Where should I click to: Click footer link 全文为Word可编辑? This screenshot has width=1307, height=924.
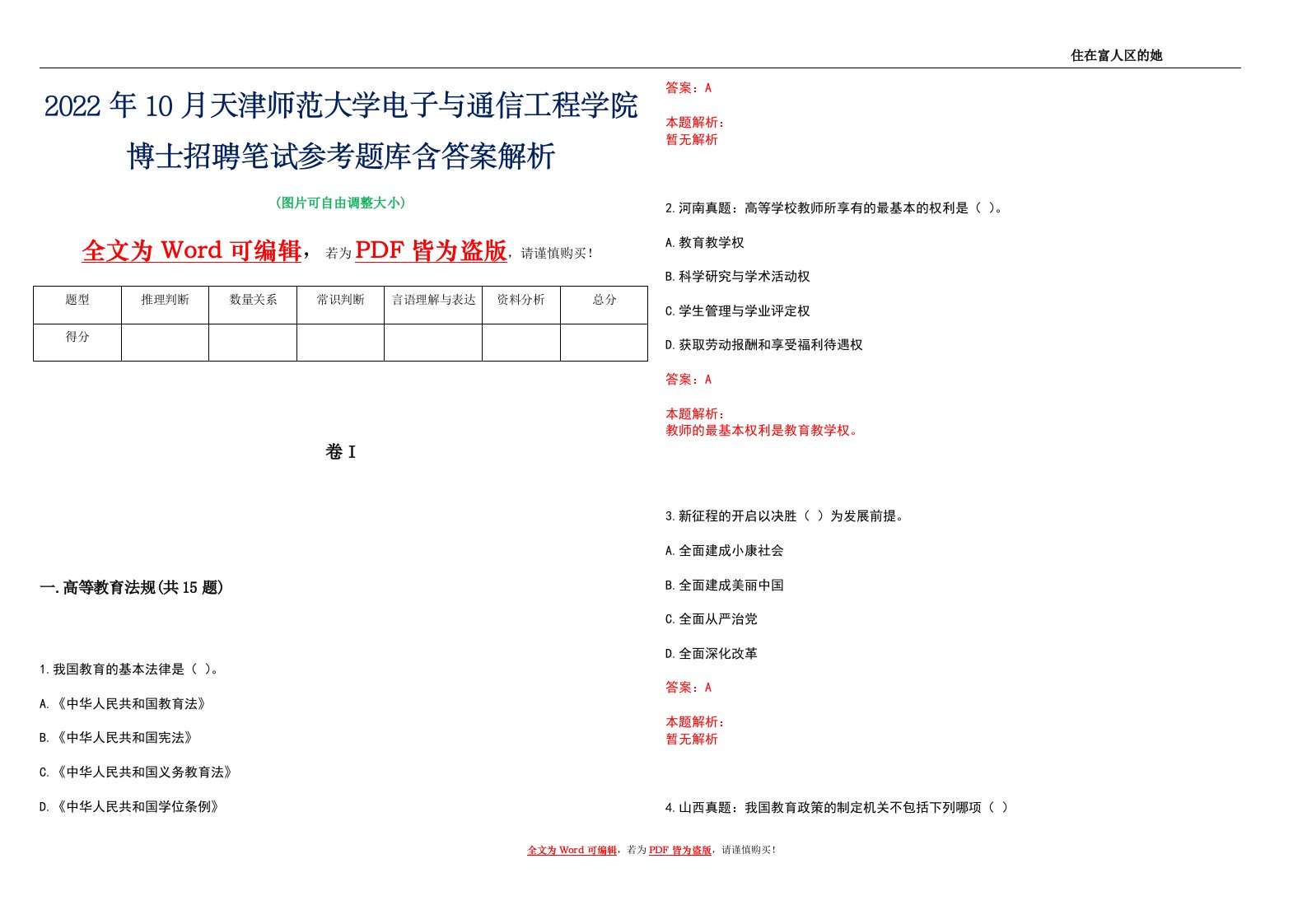(x=572, y=850)
